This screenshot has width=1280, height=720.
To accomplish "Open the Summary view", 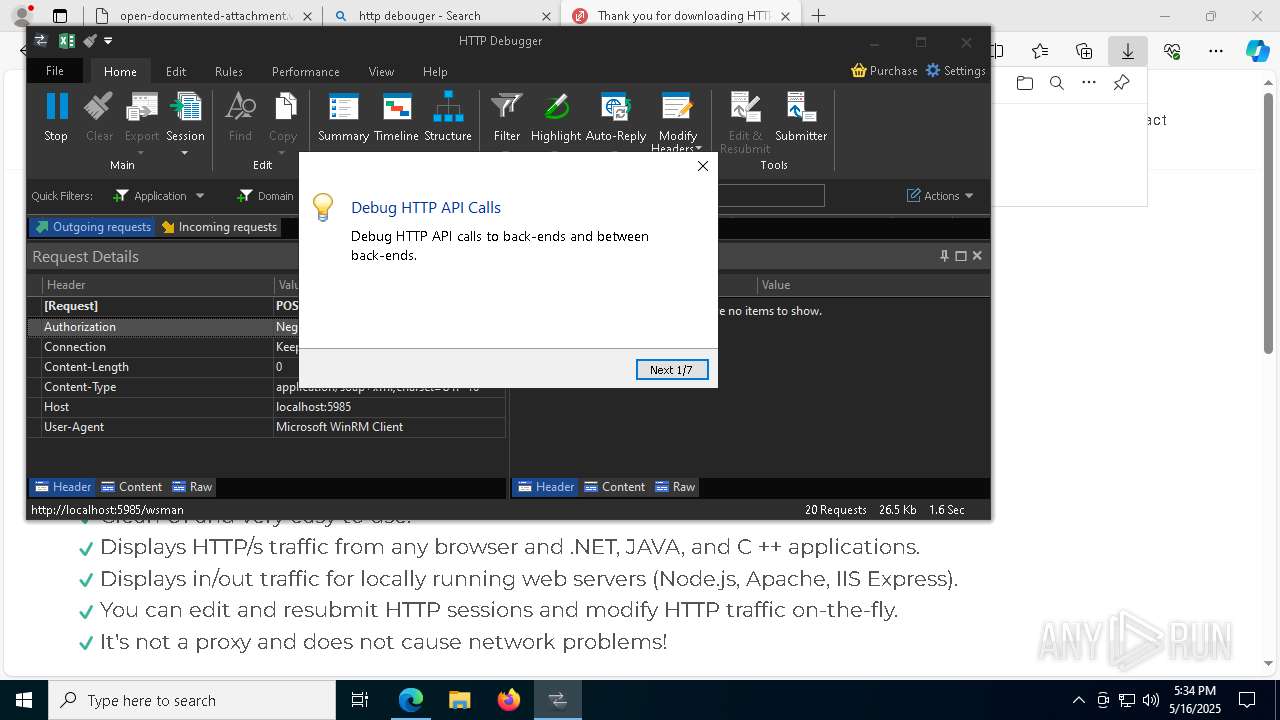I will point(343,116).
